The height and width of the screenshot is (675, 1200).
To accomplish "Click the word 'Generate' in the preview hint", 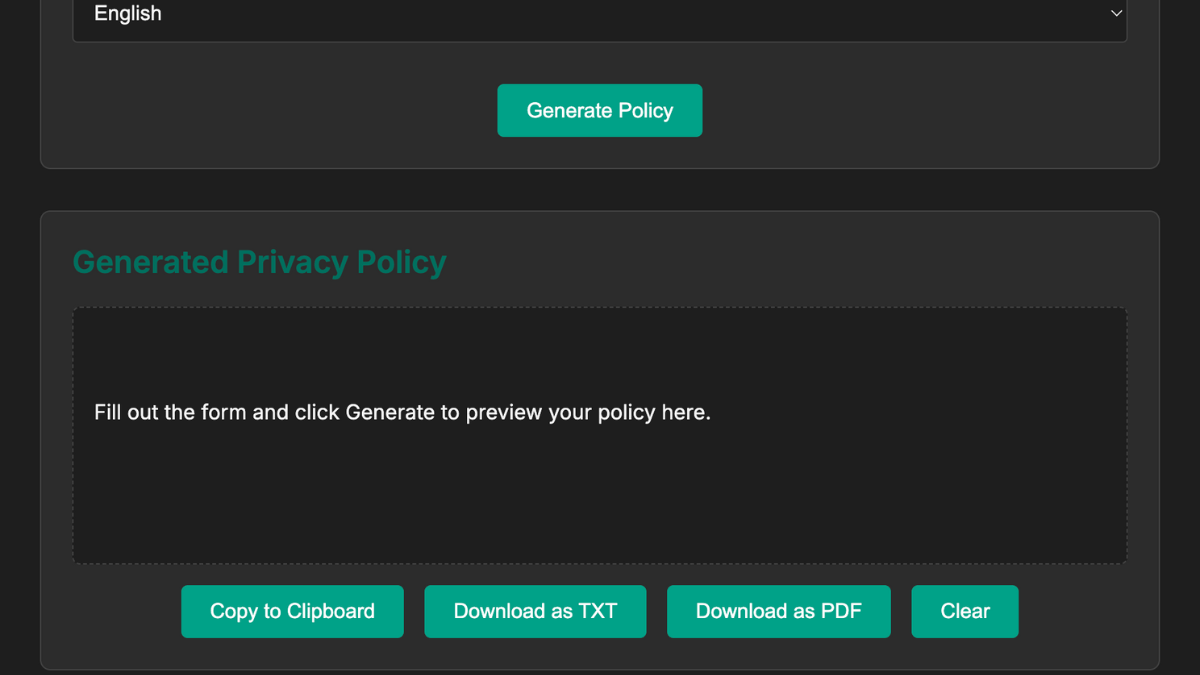I will [390, 412].
